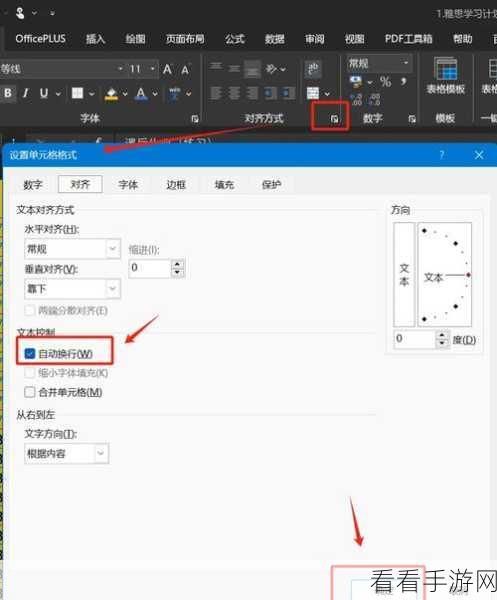Open the 垂直对齐 dropdown showing 靠下

pos(72,289)
